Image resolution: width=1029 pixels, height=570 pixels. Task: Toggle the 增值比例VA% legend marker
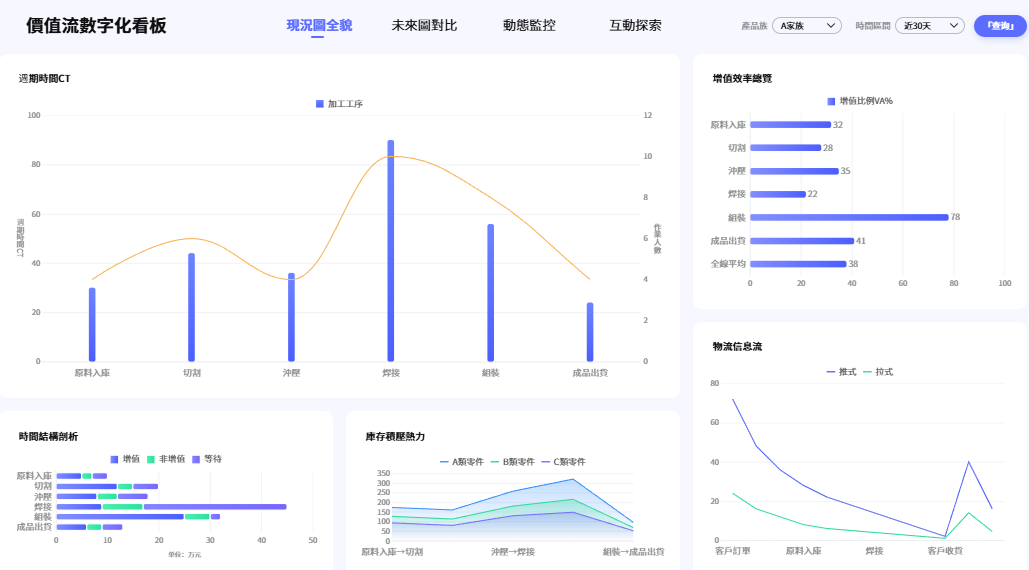(831, 101)
